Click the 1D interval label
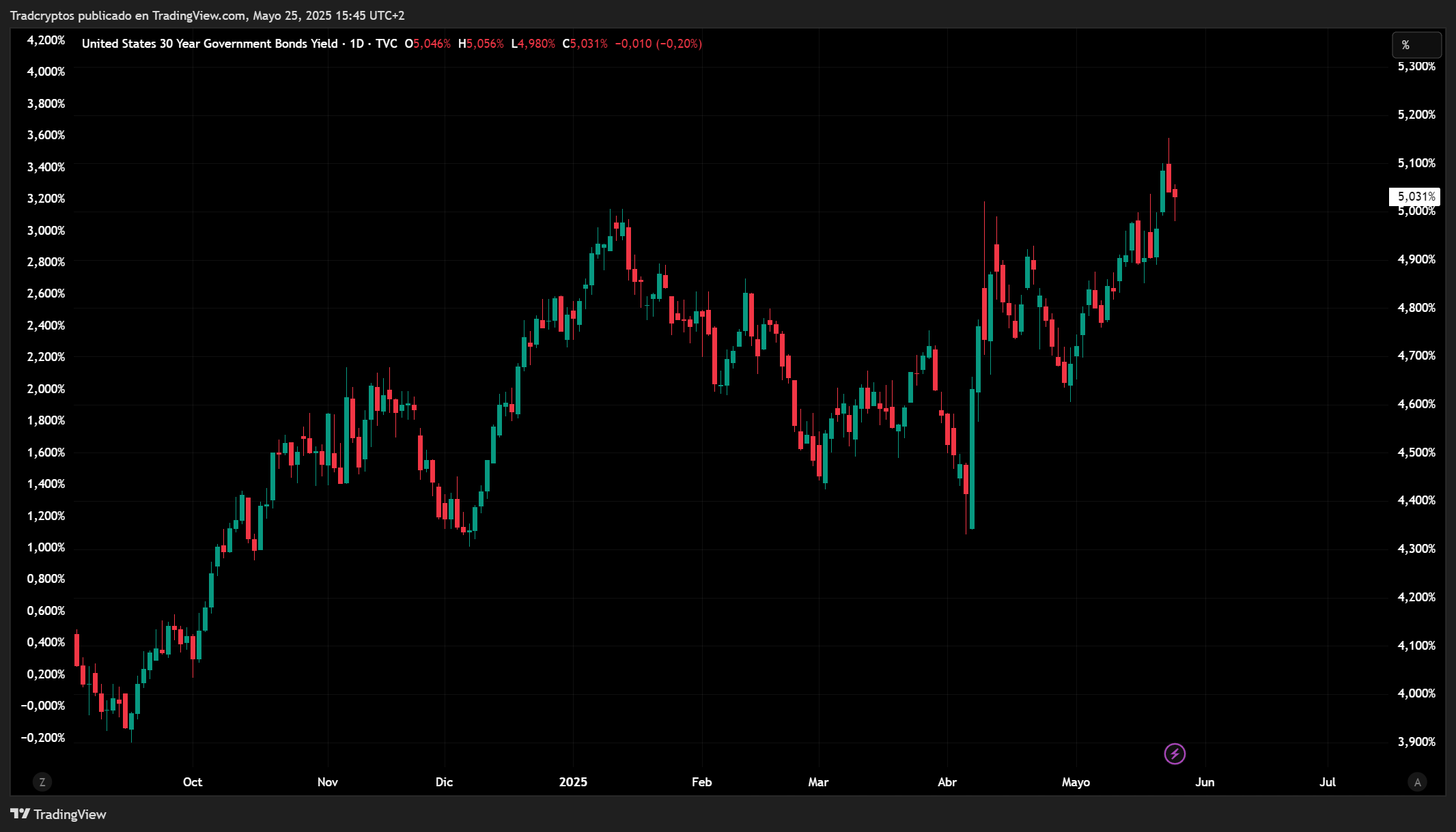 tap(356, 44)
